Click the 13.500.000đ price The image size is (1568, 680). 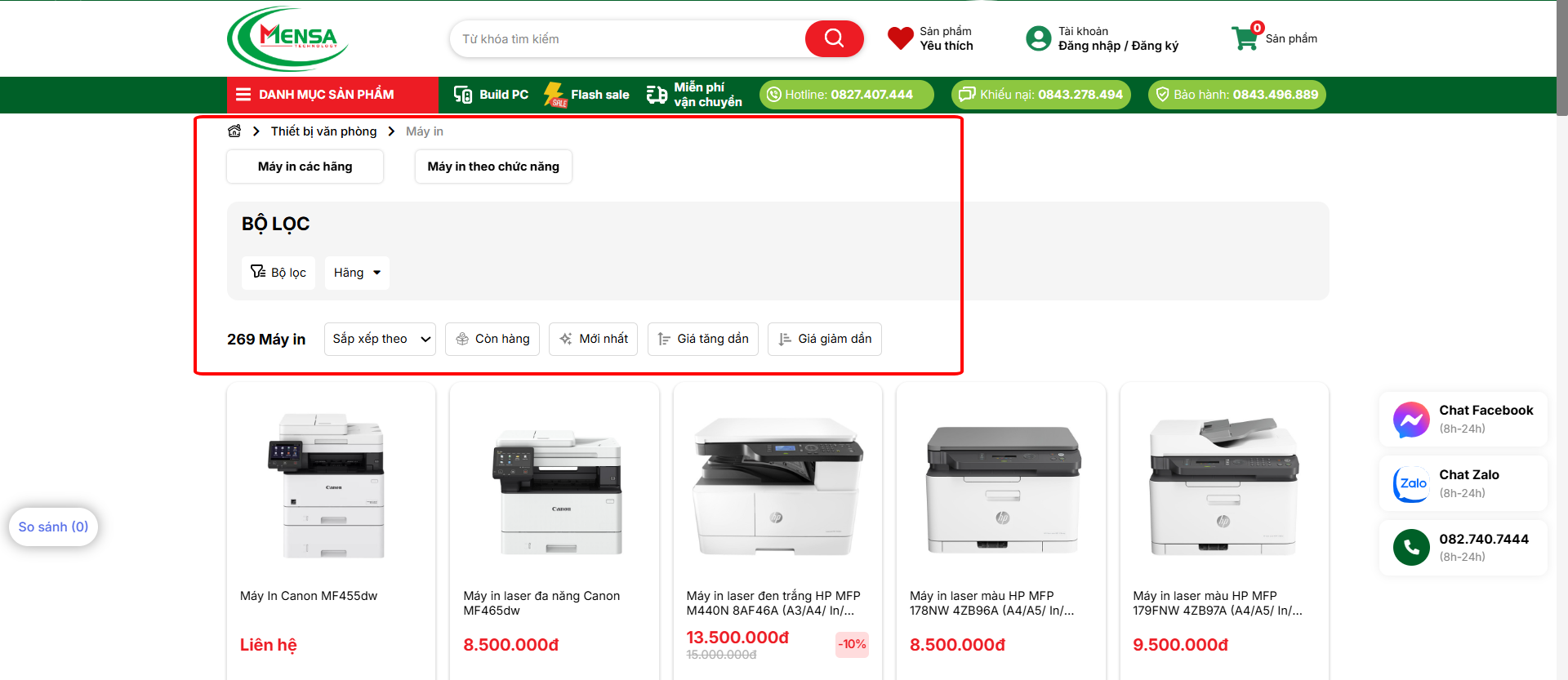(737, 638)
